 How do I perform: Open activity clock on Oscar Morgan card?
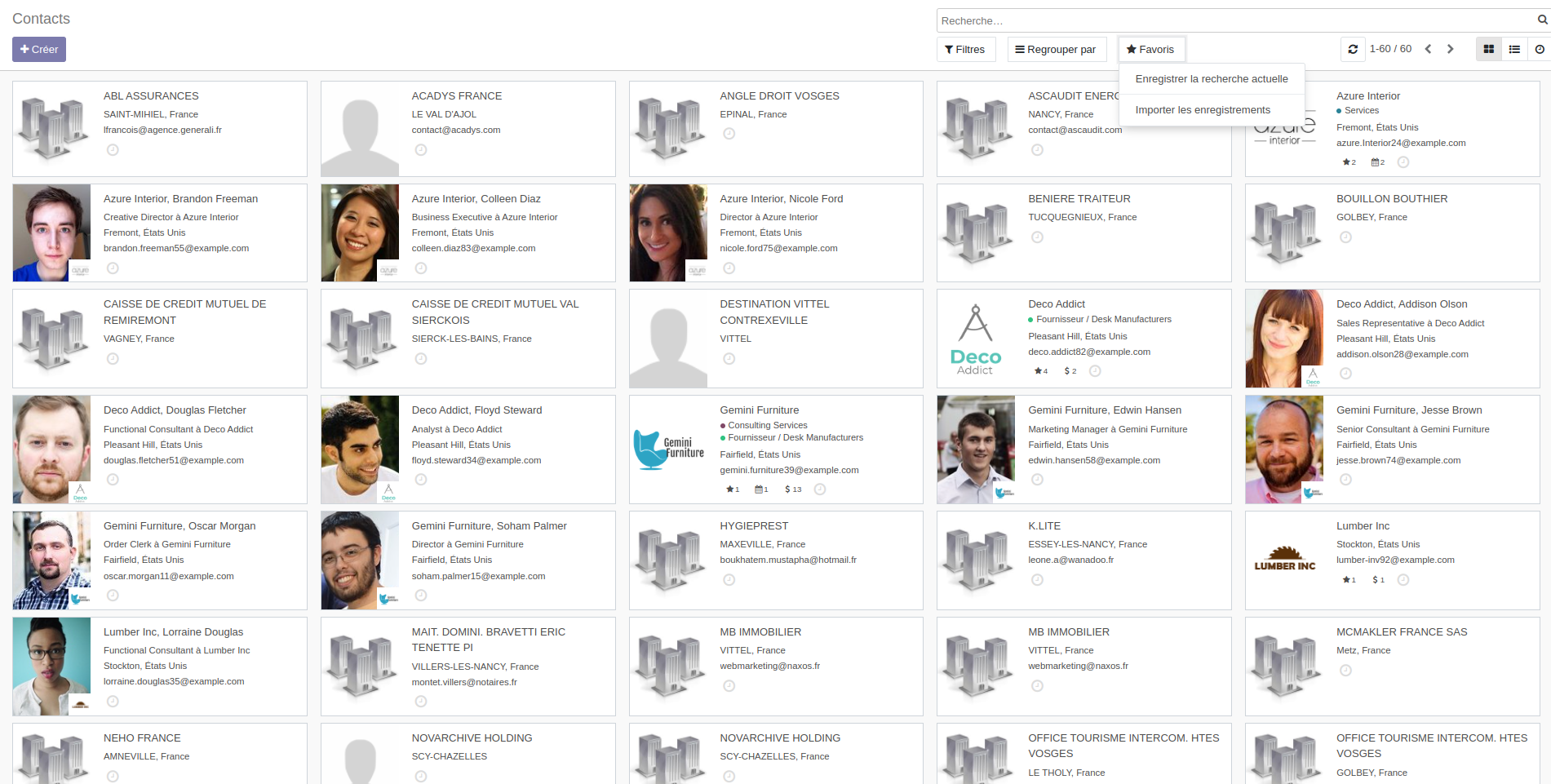click(113, 596)
